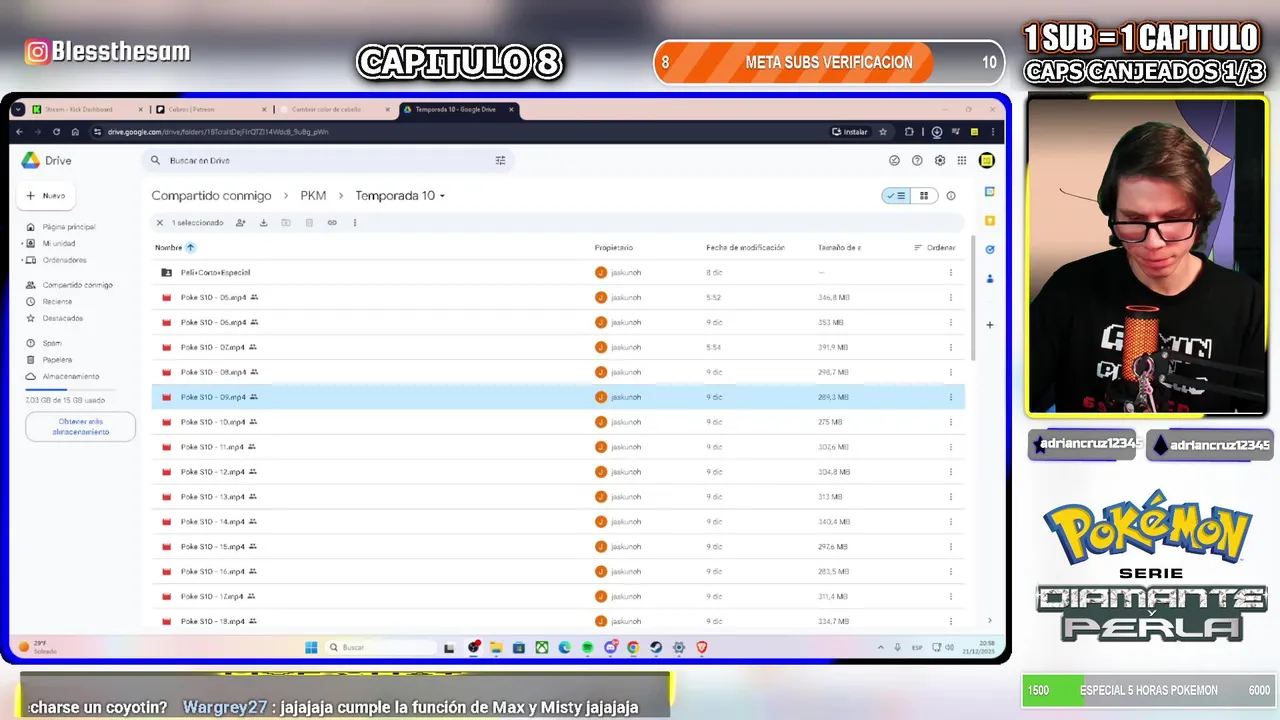The width and height of the screenshot is (1280, 720).
Task: Clear the selection with the X icon
Action: [159, 223]
